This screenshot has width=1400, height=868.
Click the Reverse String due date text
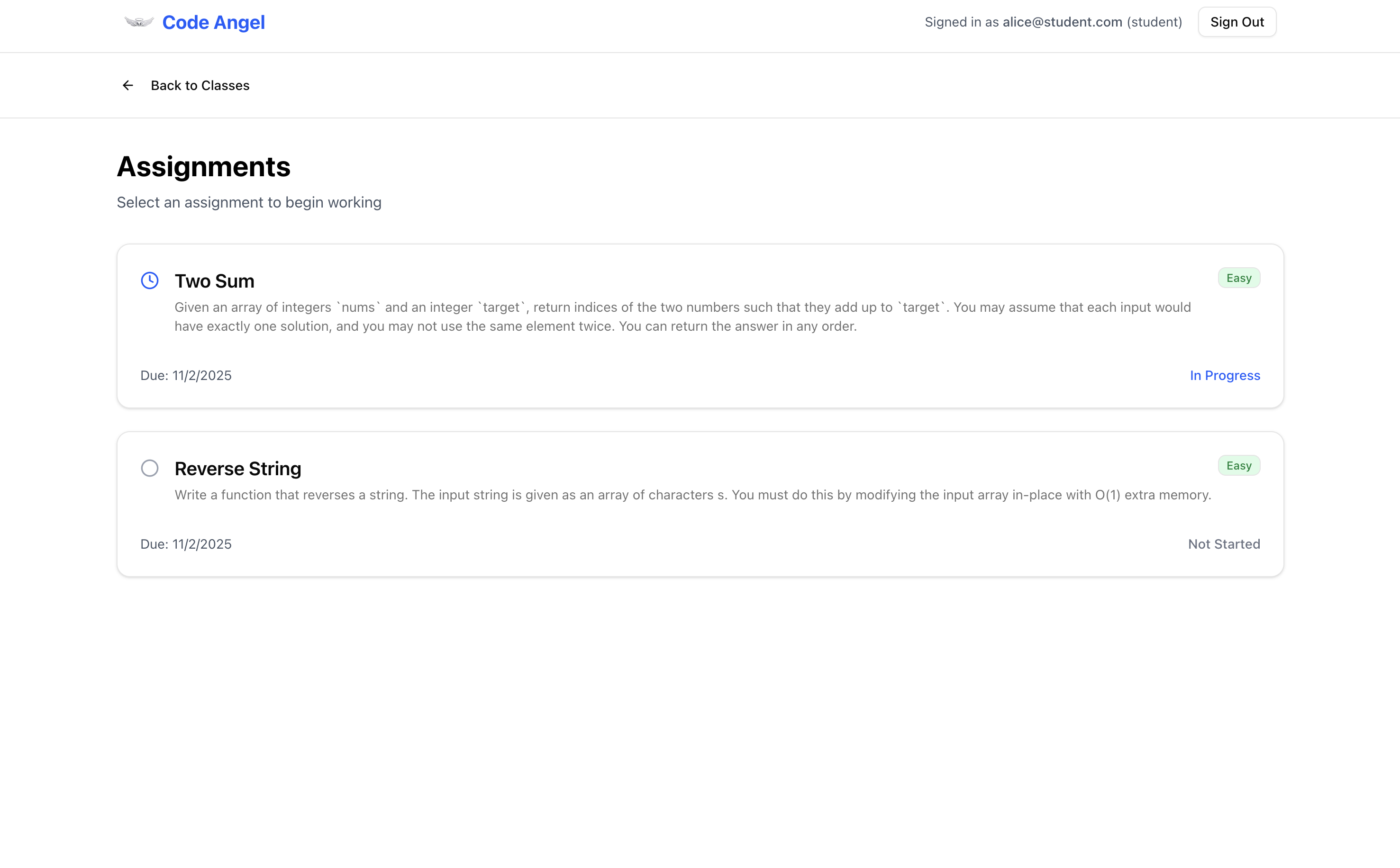[x=186, y=544]
